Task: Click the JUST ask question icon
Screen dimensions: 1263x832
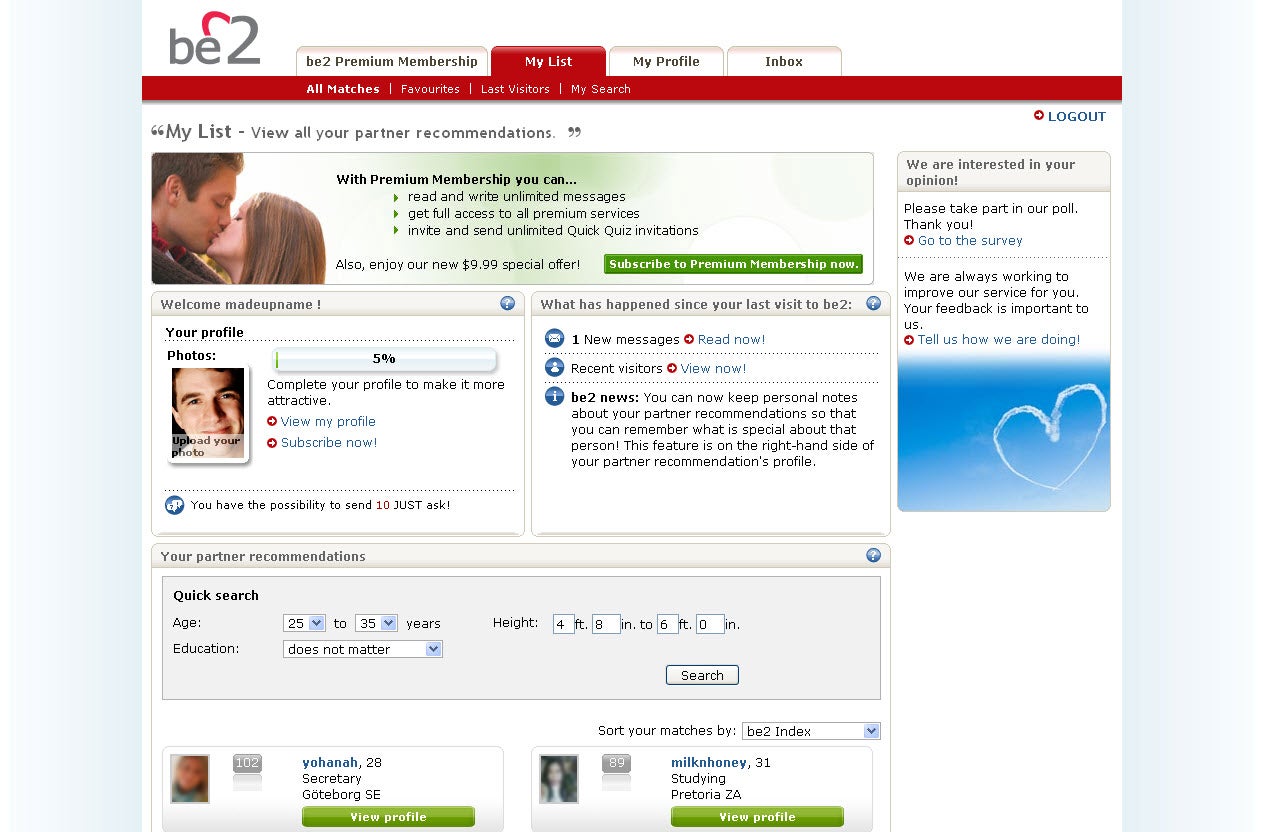Action: [174, 505]
